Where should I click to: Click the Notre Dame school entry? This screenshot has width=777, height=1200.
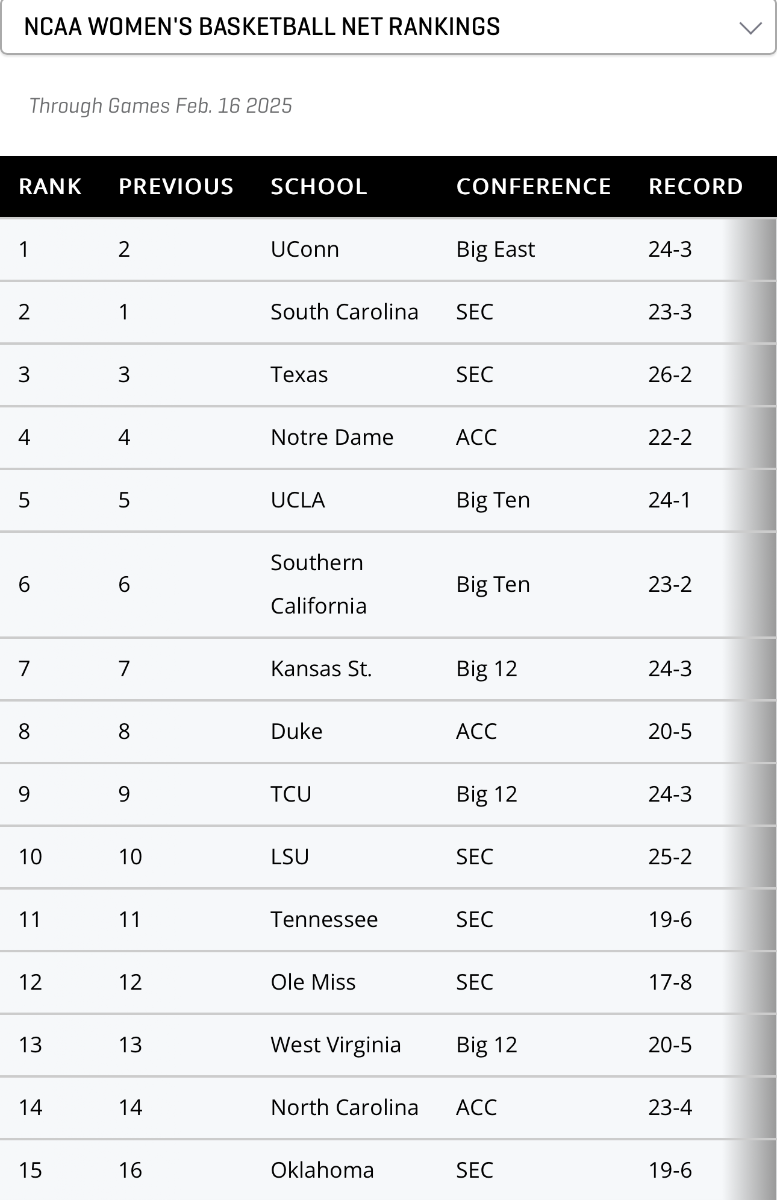click(x=332, y=438)
